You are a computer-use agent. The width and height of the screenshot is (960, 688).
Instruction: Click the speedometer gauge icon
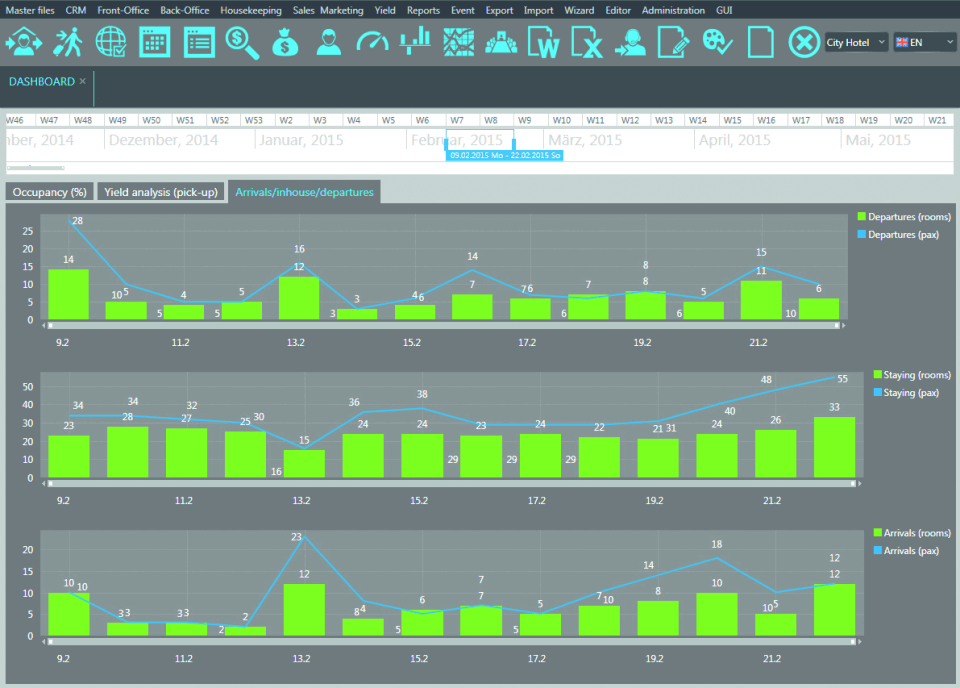371,42
